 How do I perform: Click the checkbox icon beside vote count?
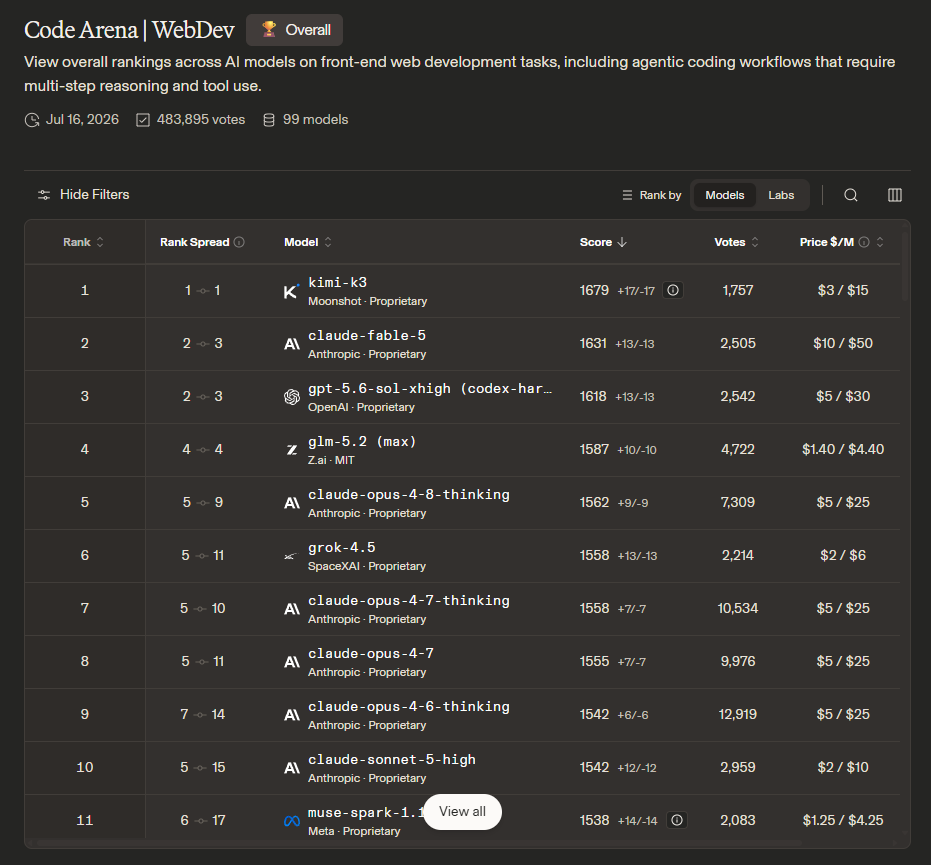coord(142,120)
